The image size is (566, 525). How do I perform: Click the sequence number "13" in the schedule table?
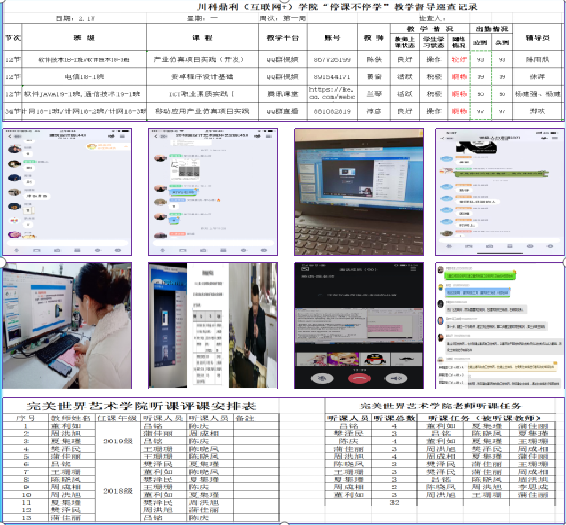[x=26, y=517]
